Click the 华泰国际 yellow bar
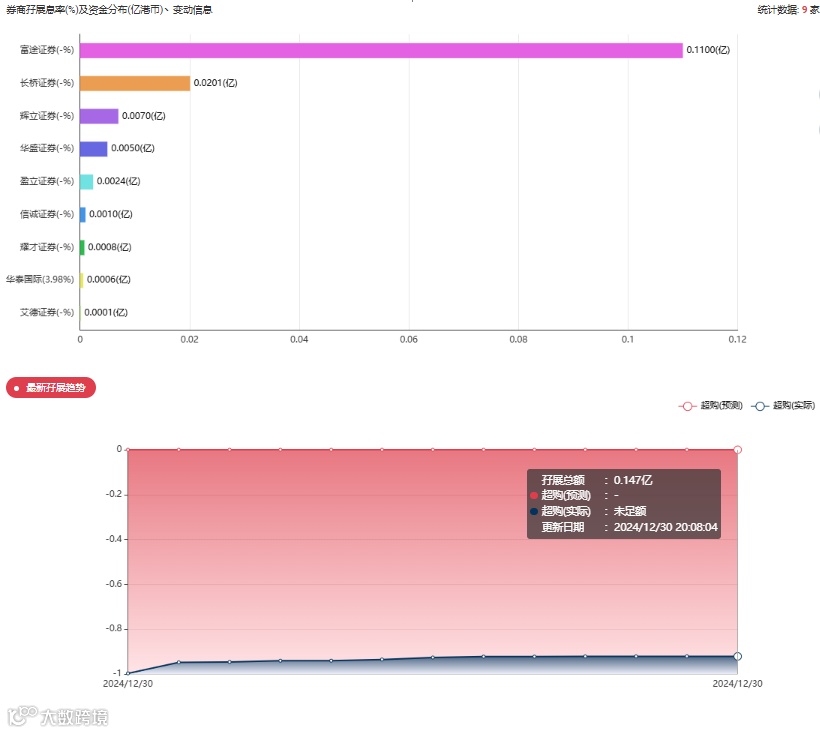The image size is (820, 733). (82, 280)
